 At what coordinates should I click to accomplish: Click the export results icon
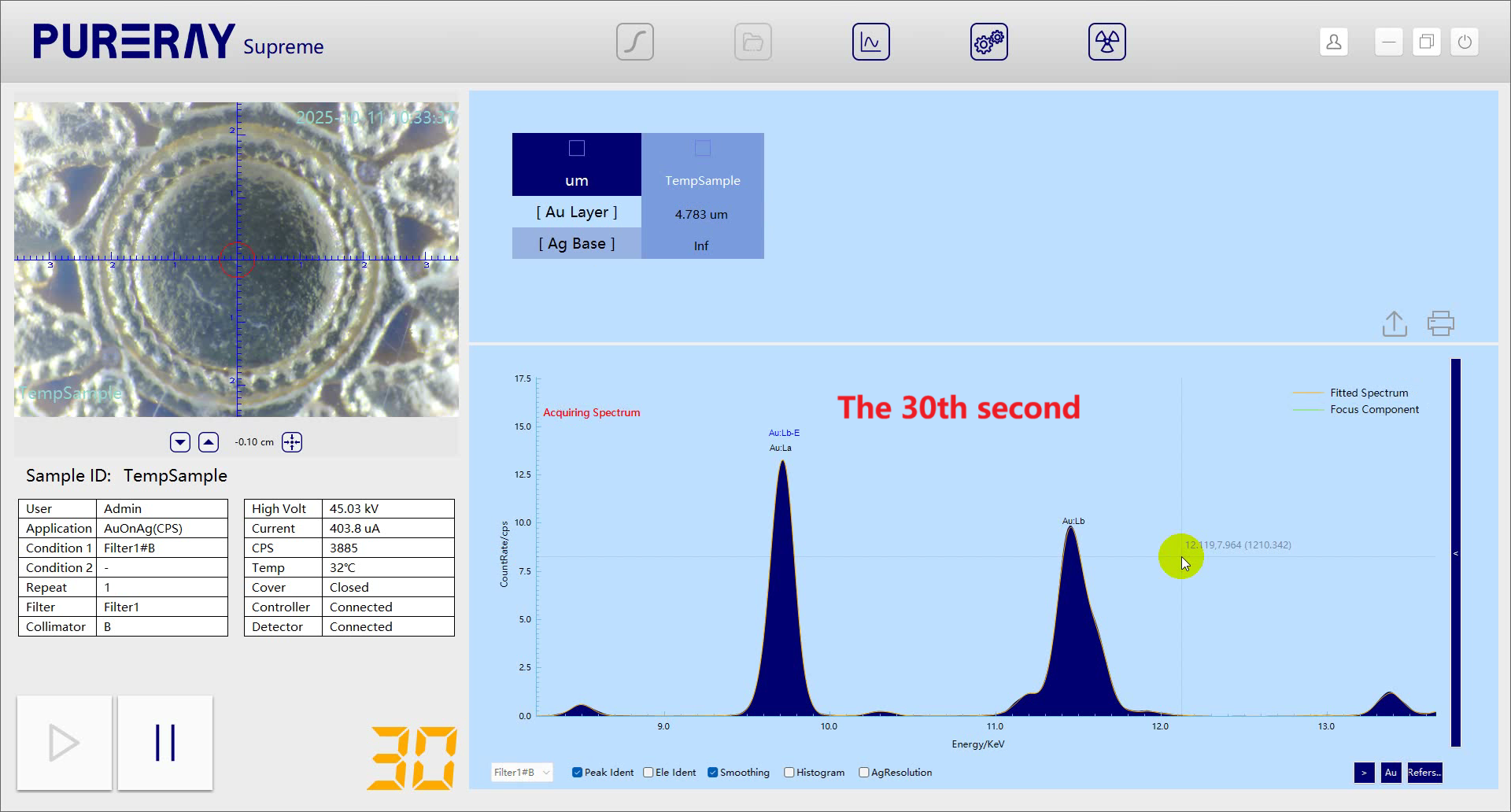point(1395,323)
